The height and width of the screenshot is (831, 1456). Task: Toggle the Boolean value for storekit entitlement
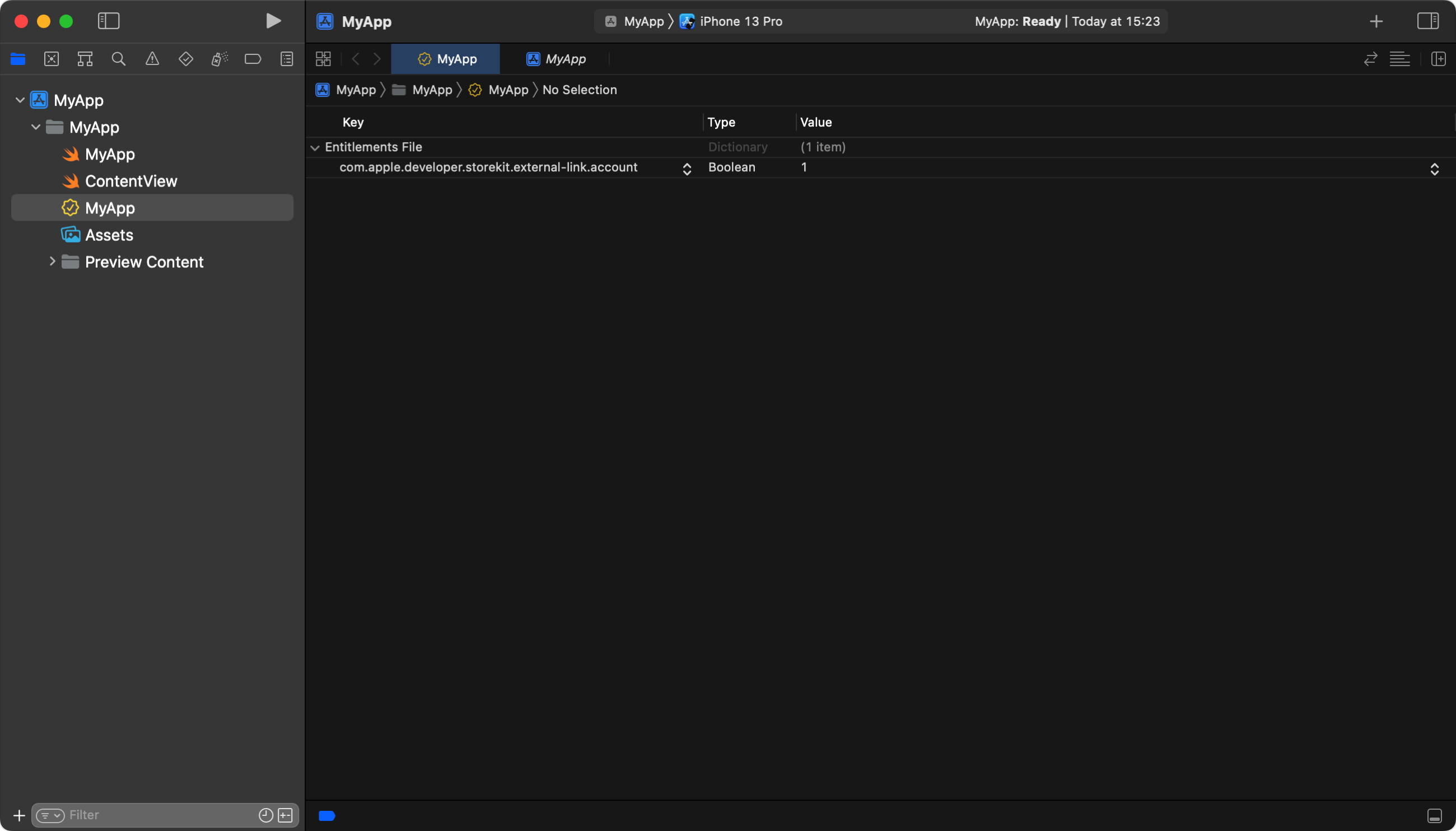click(1434, 167)
